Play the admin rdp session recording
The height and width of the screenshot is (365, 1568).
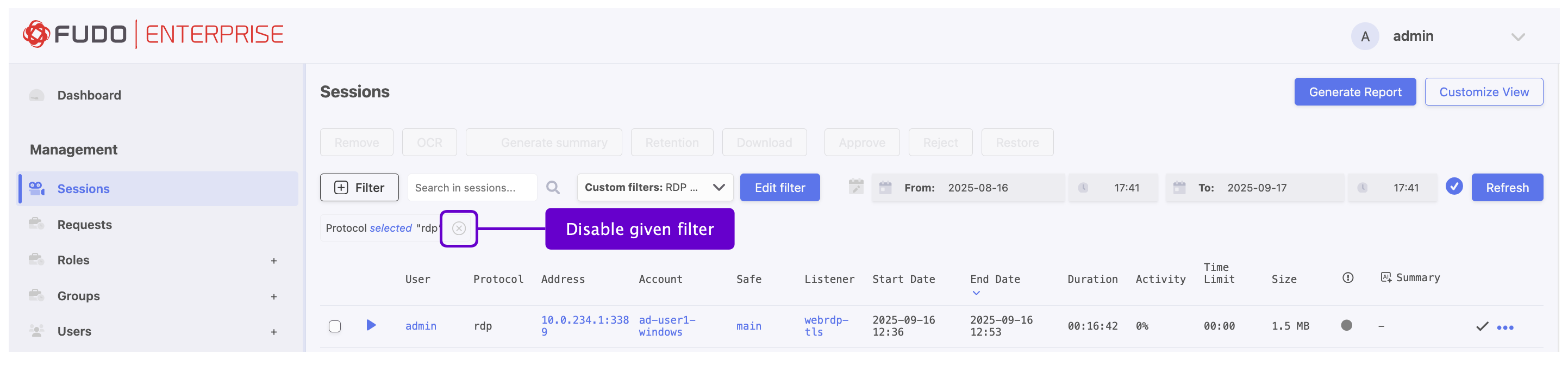[371, 325]
